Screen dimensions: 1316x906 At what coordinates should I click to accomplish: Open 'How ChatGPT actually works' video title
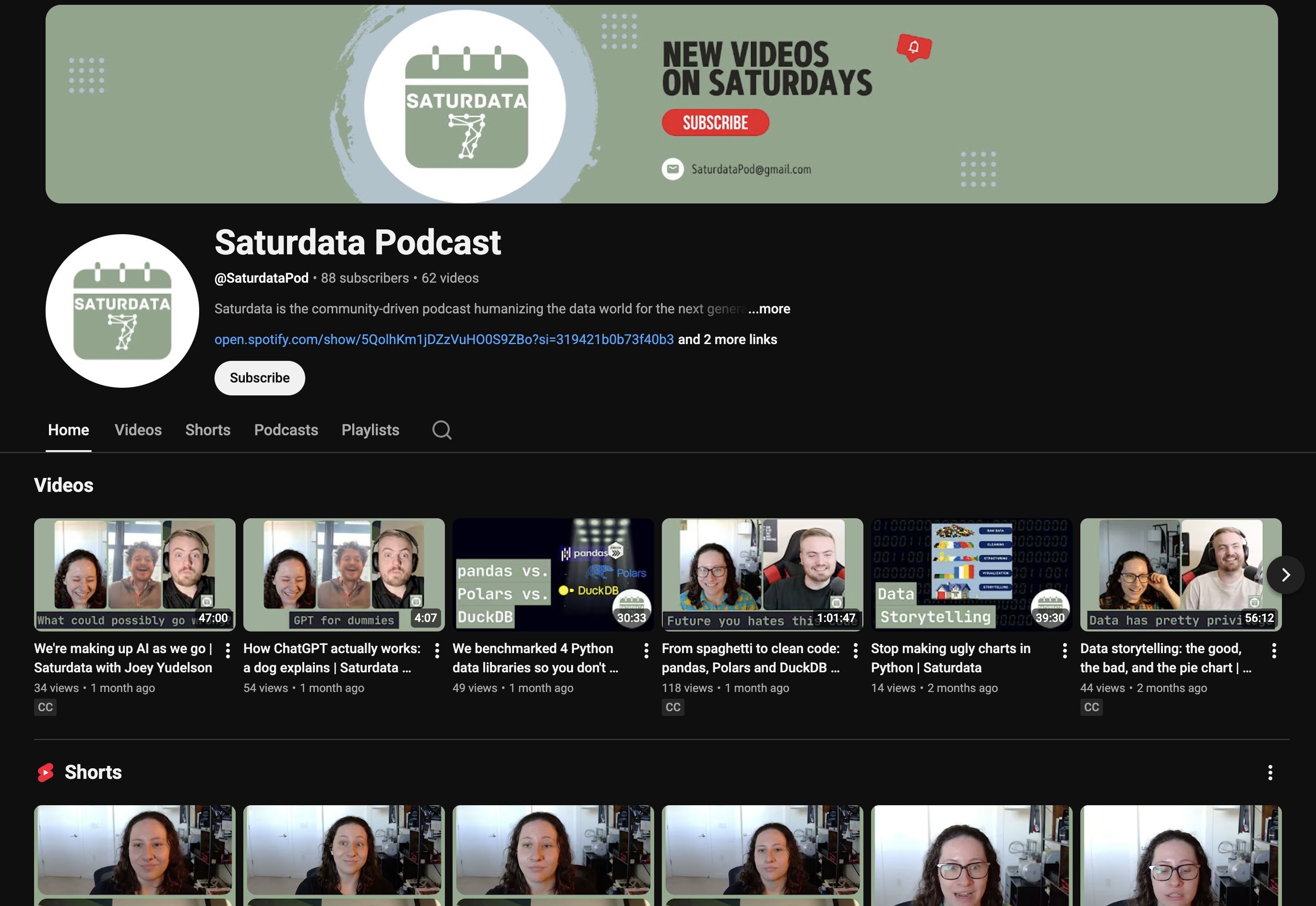click(332, 658)
